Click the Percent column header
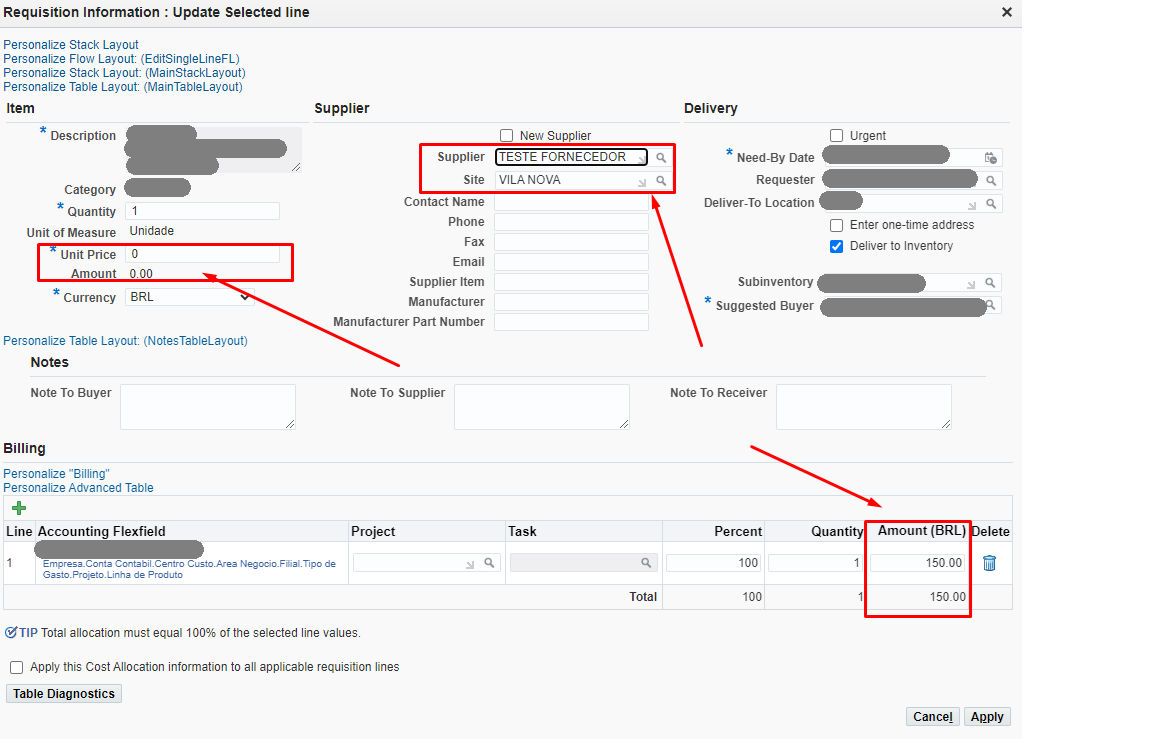1152x739 pixels. pyautogui.click(x=738, y=531)
